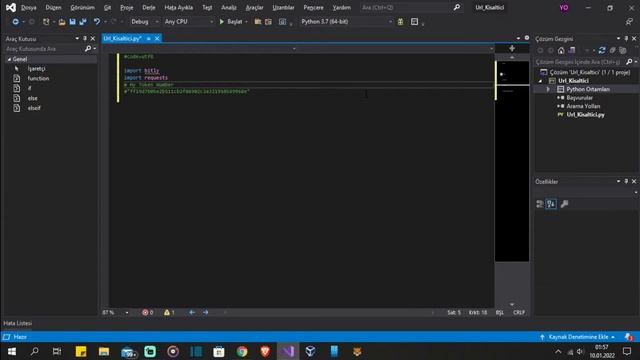Image resolution: width=640 pixels, height=360 pixels.
Task: Click the Save All icon
Action: click(x=83, y=22)
